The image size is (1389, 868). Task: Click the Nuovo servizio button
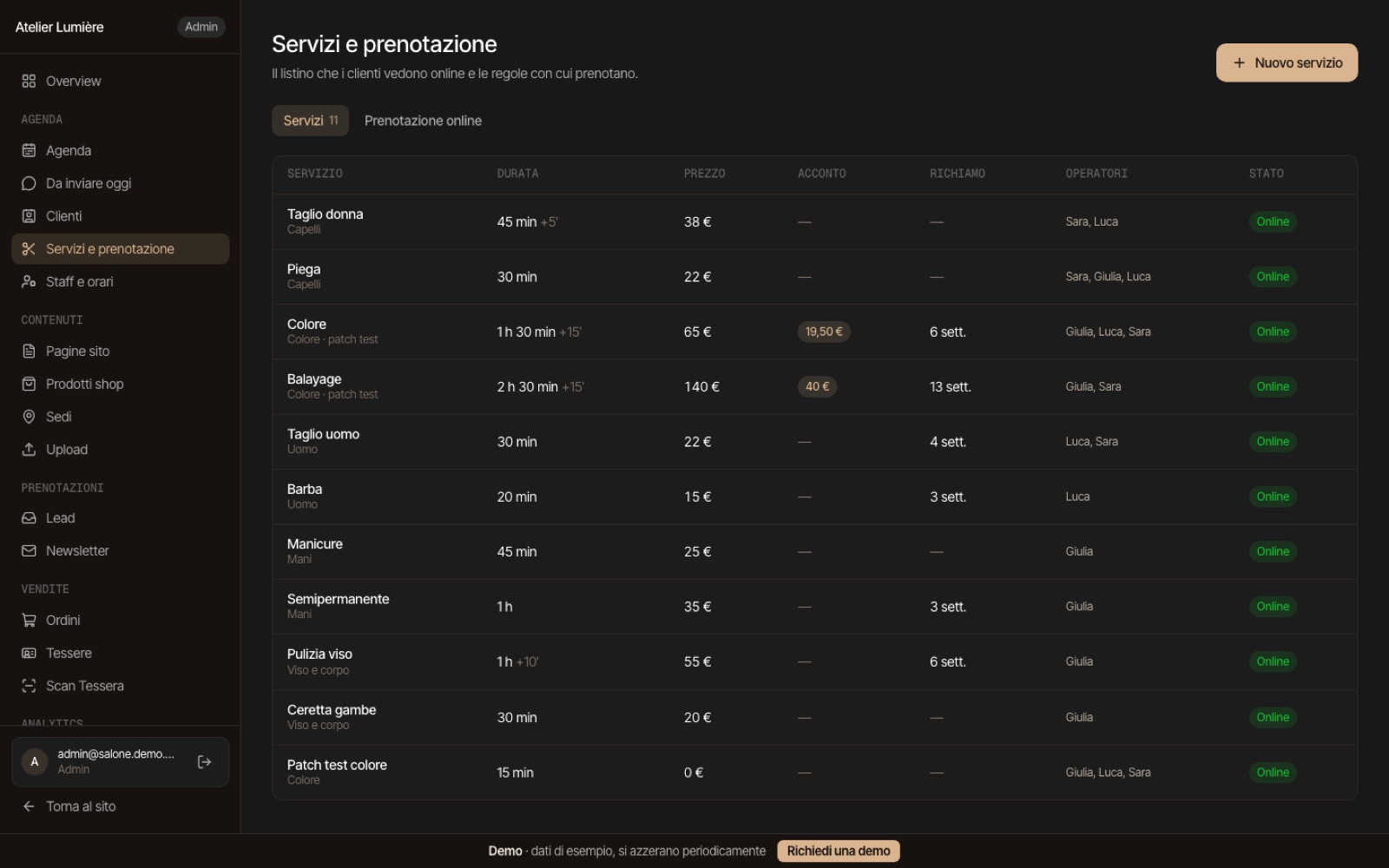(x=1287, y=62)
